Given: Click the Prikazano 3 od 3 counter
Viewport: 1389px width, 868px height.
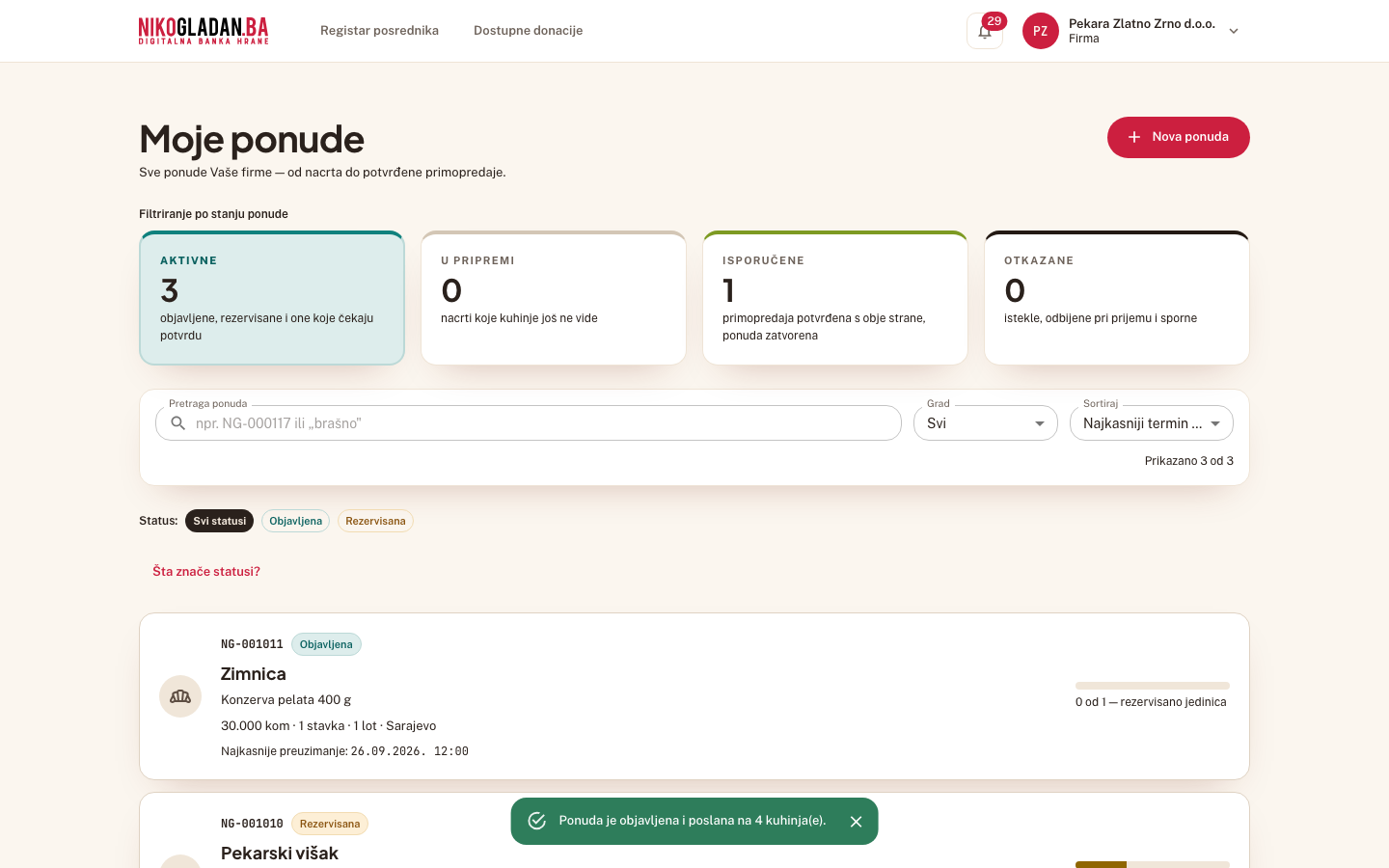Looking at the screenshot, I should click(x=1189, y=461).
